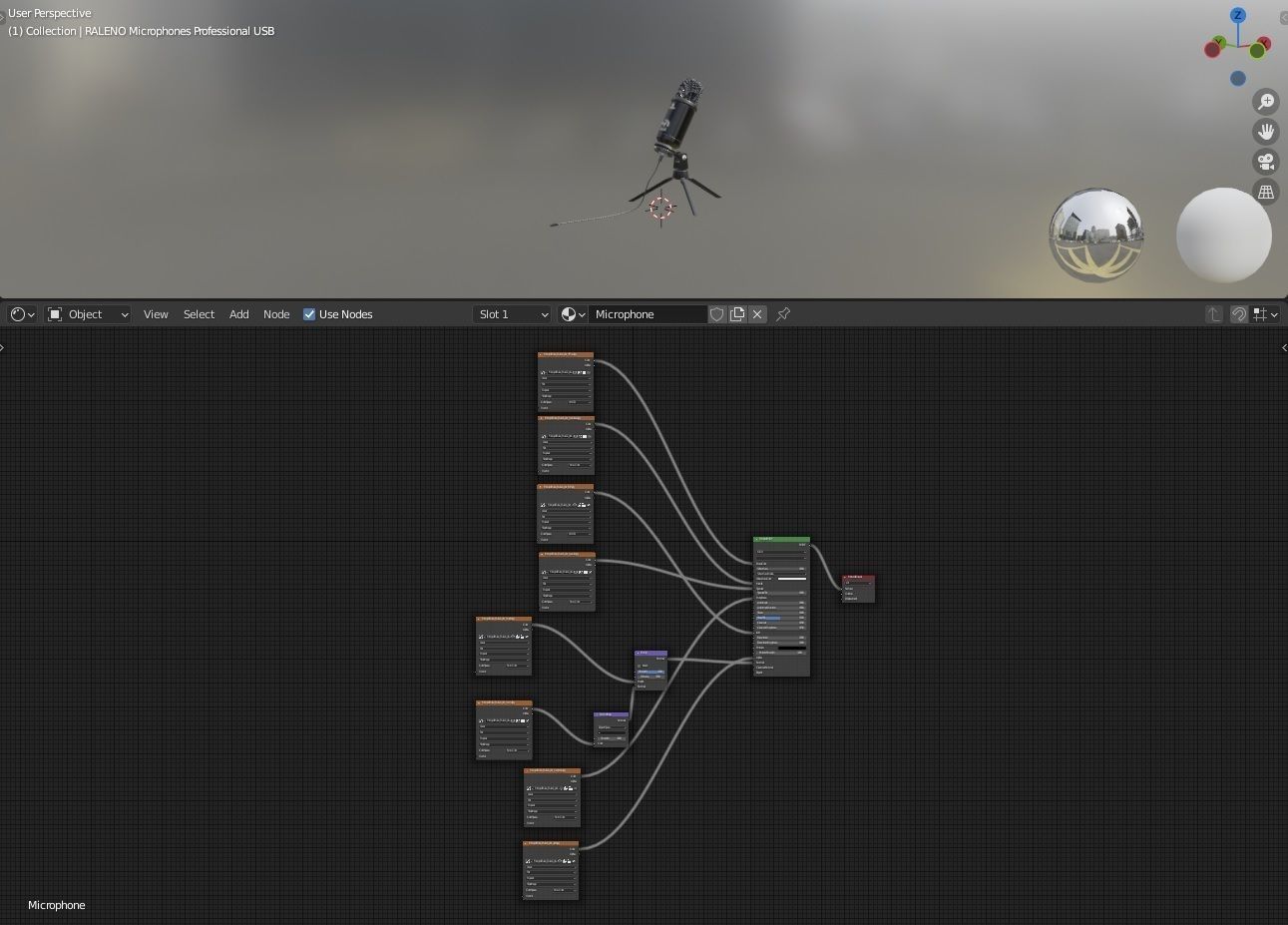The width and height of the screenshot is (1288, 925).
Task: Expand the node editor right sidebar arrow
Action: 1283,347
